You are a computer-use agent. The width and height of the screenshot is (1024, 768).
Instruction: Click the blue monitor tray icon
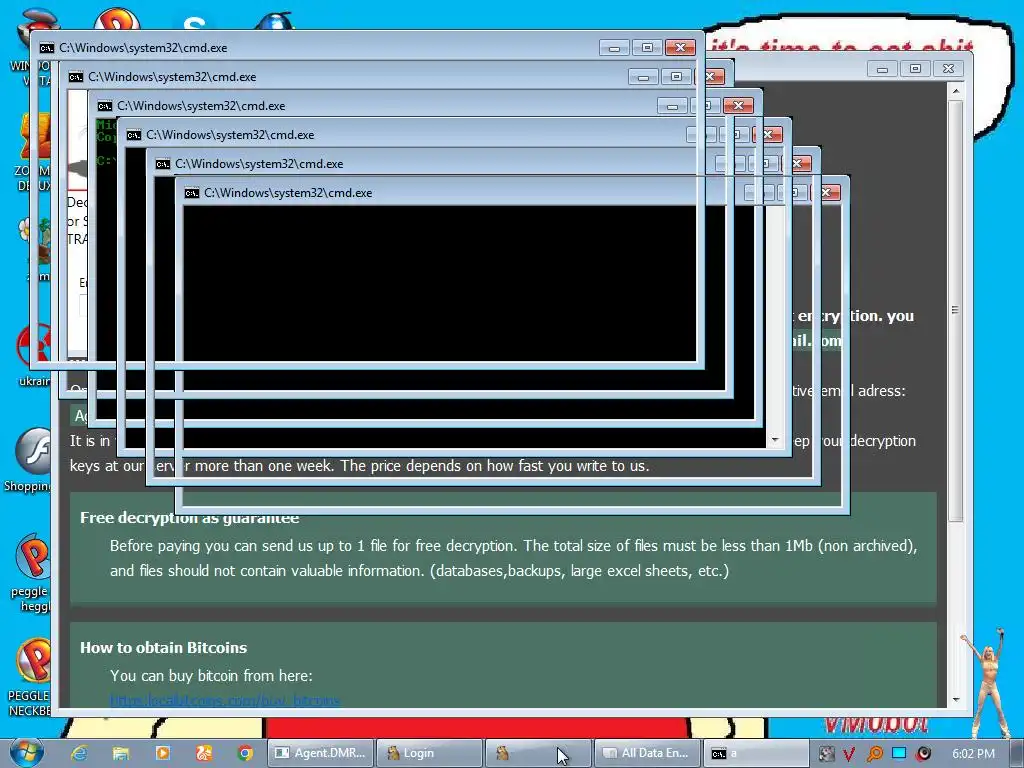click(x=899, y=753)
